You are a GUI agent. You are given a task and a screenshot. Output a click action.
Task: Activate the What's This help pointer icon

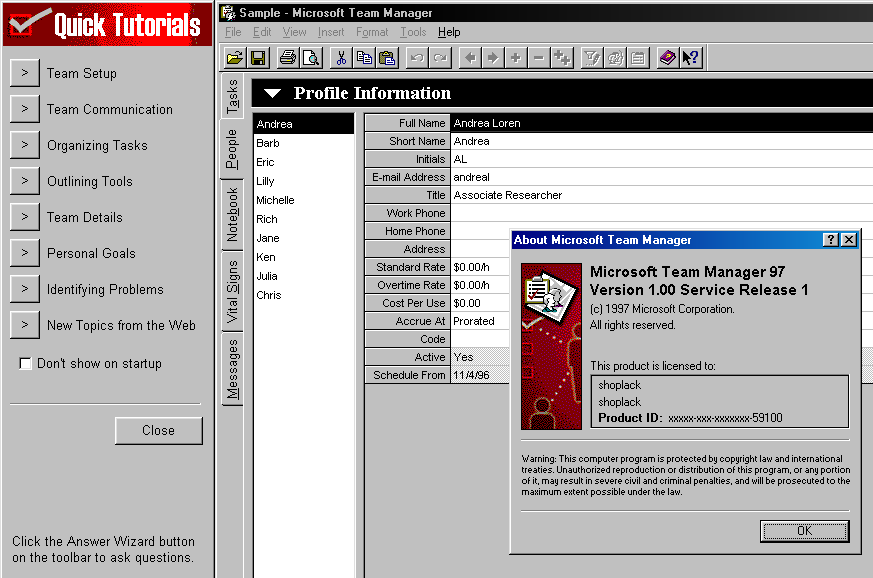pos(691,58)
